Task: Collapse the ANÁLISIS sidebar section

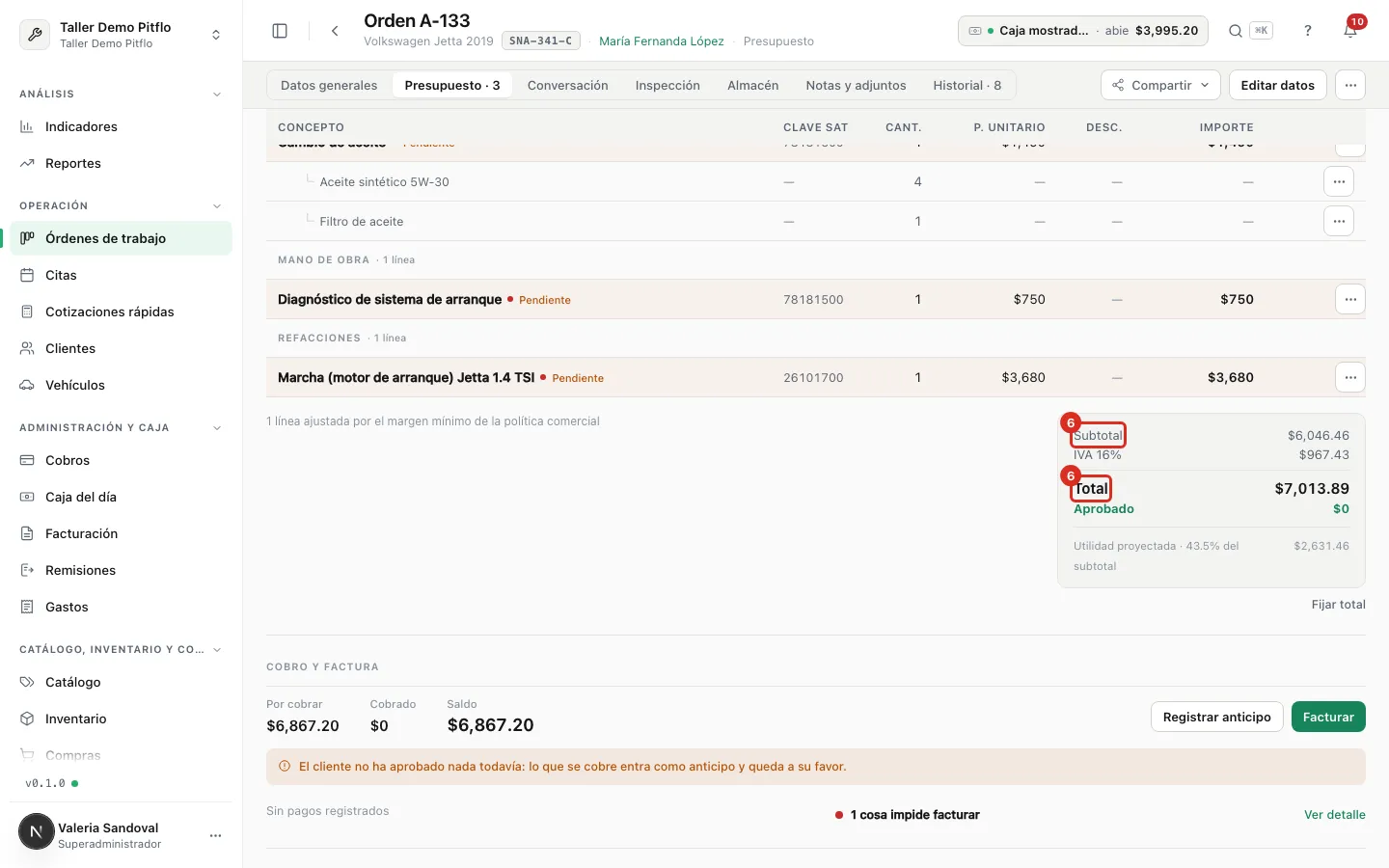Action: 217,95
